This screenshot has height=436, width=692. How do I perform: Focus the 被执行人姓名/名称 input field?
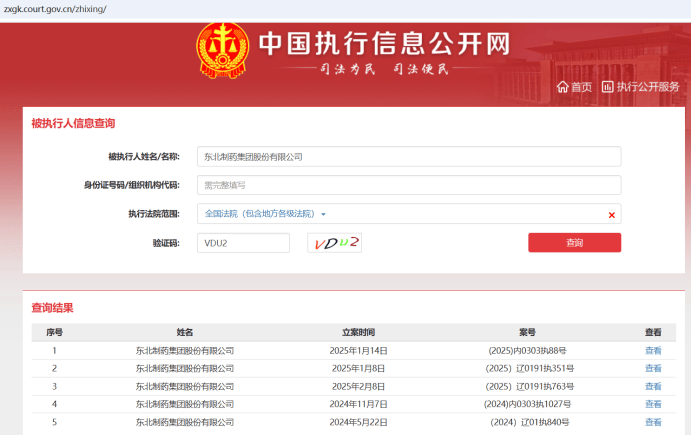tap(408, 157)
